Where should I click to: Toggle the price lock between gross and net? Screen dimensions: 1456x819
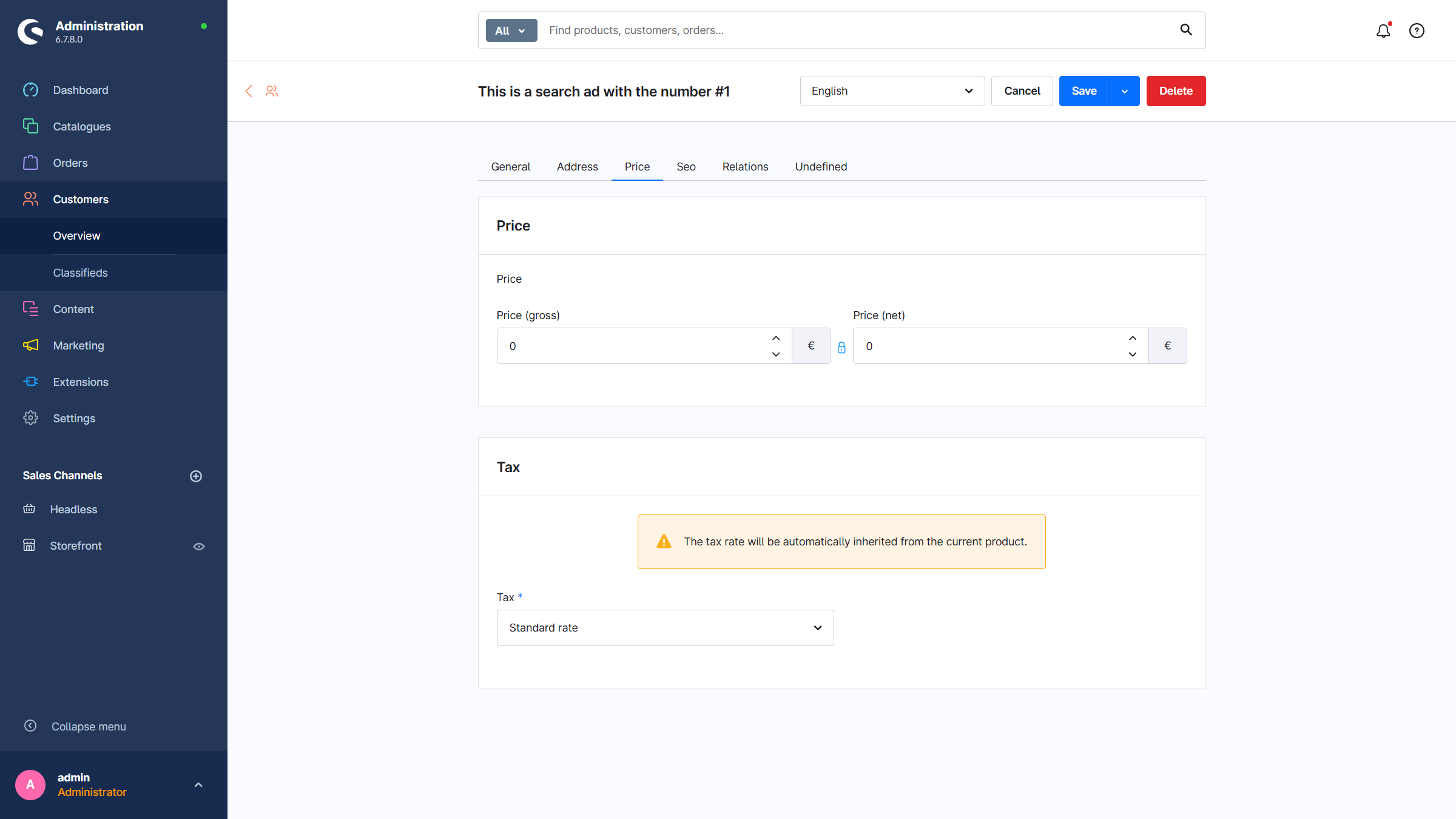tap(841, 347)
